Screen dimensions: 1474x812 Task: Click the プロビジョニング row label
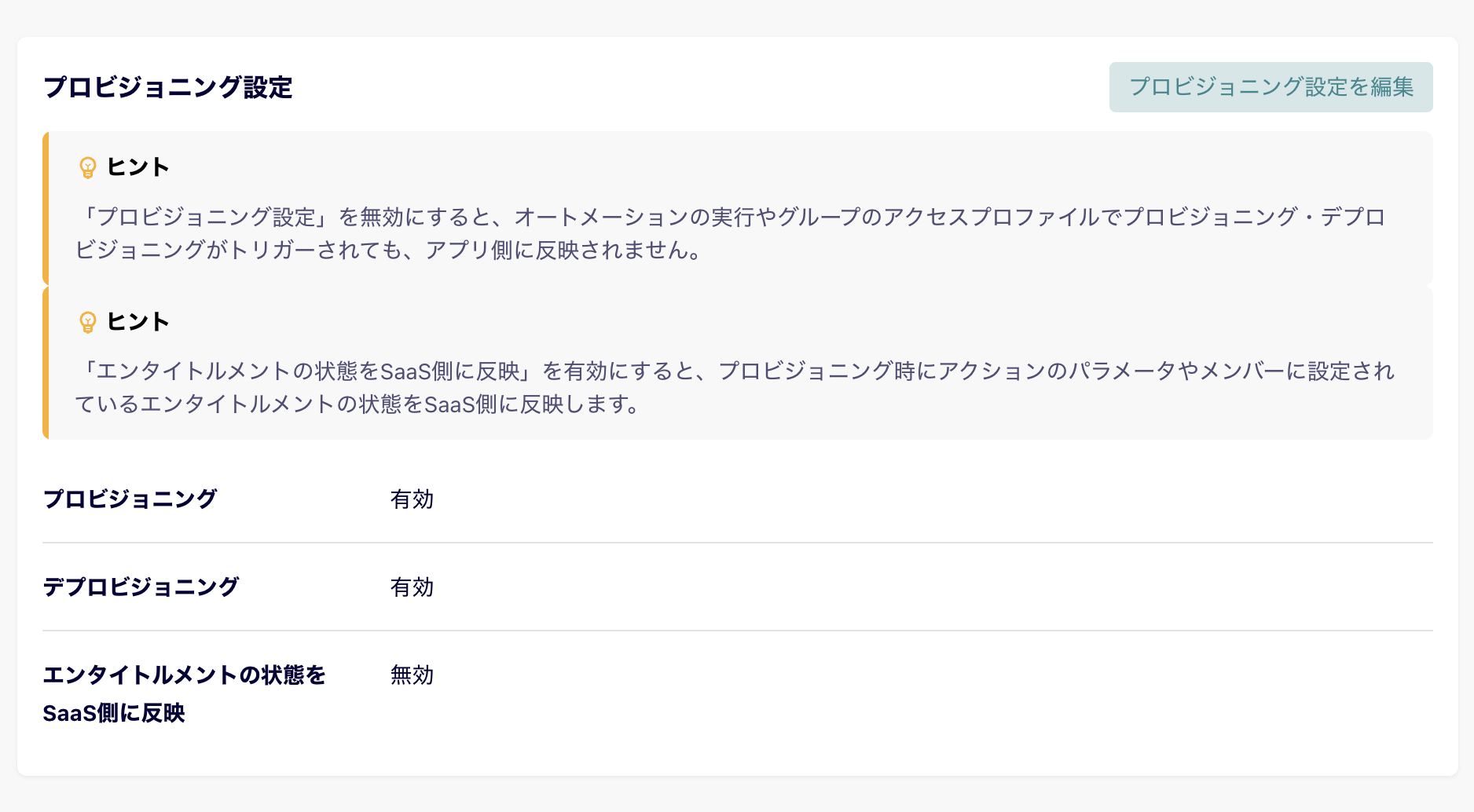pyautogui.click(x=130, y=499)
